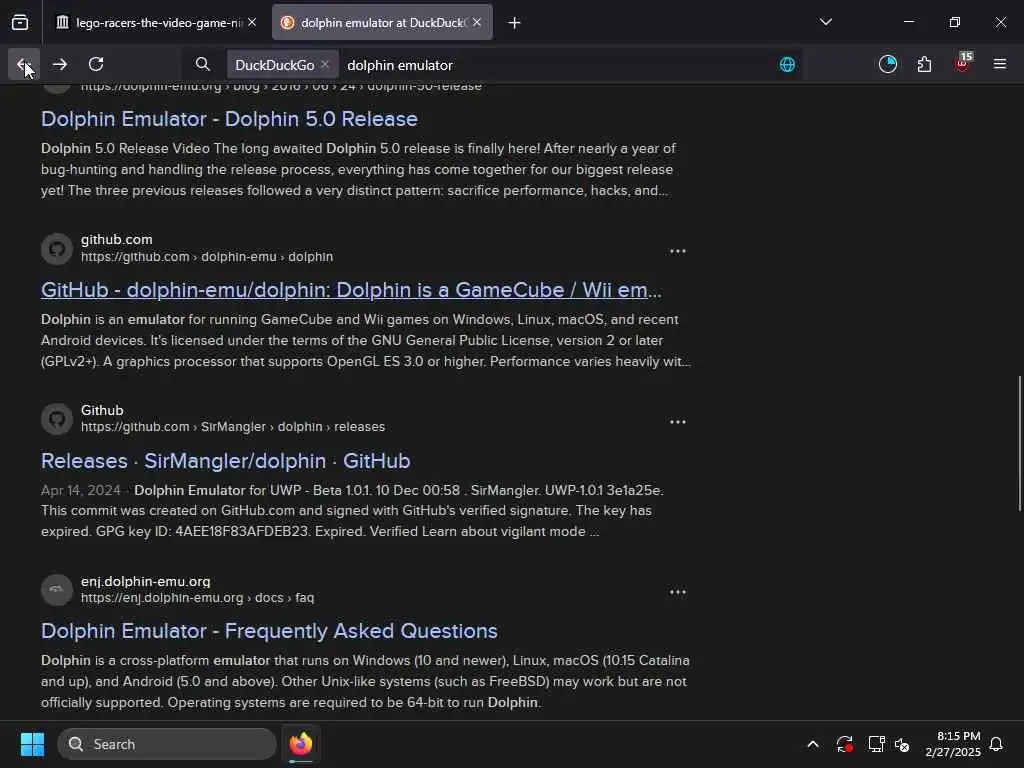
Task: Open more options for SirMangler releases result
Action: [x=678, y=422]
